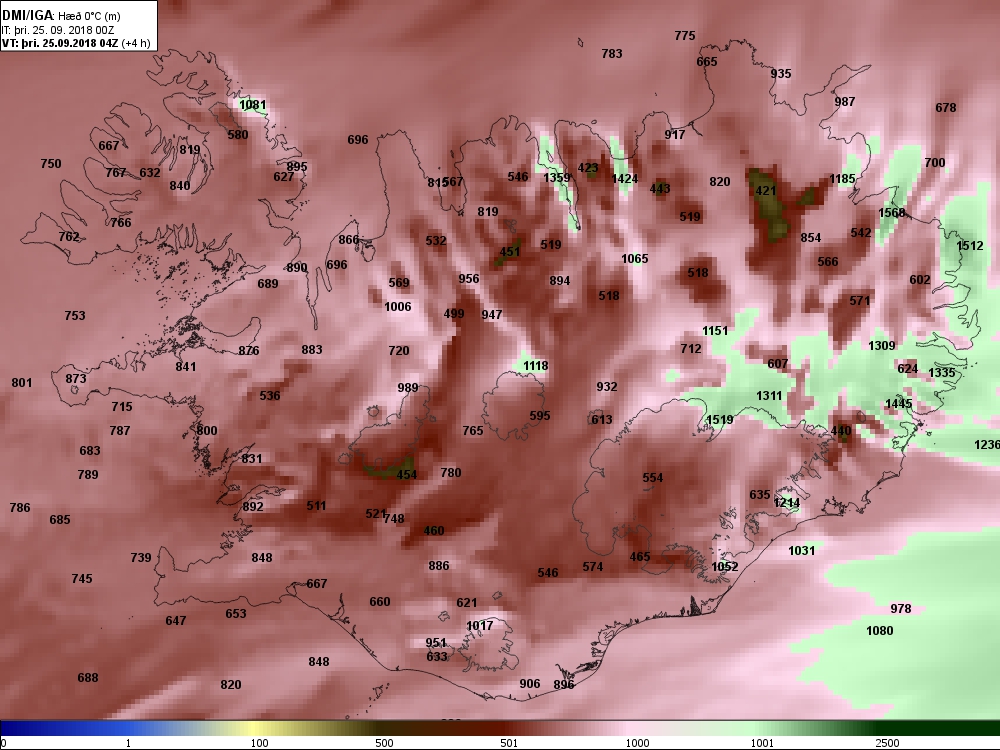Click the map value '762'
This screenshot has height=750, width=1000.
(x=69, y=237)
